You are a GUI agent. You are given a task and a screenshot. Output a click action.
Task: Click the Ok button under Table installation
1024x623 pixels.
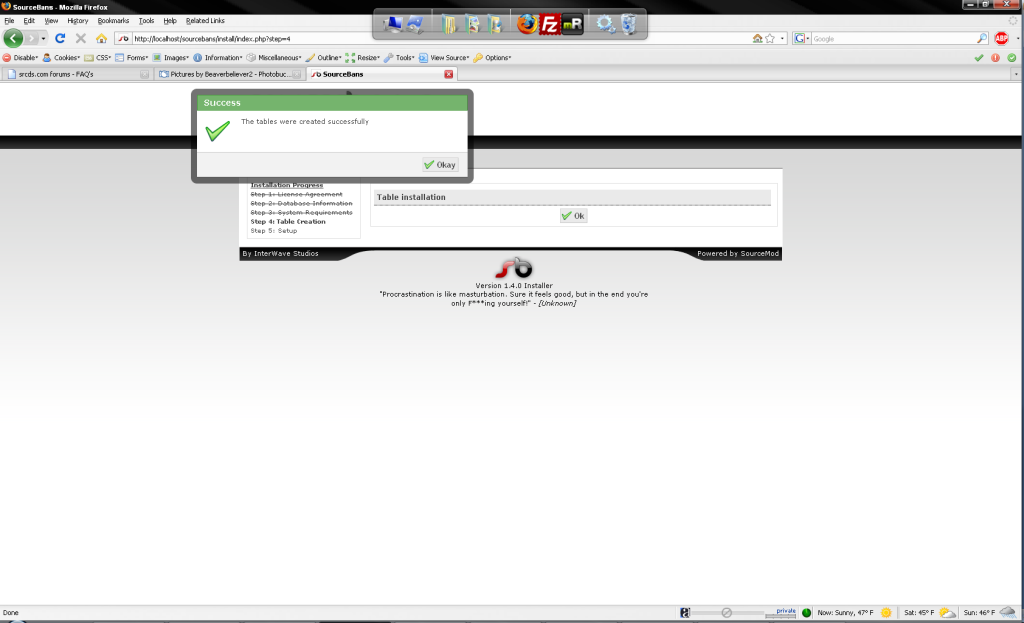coord(573,216)
